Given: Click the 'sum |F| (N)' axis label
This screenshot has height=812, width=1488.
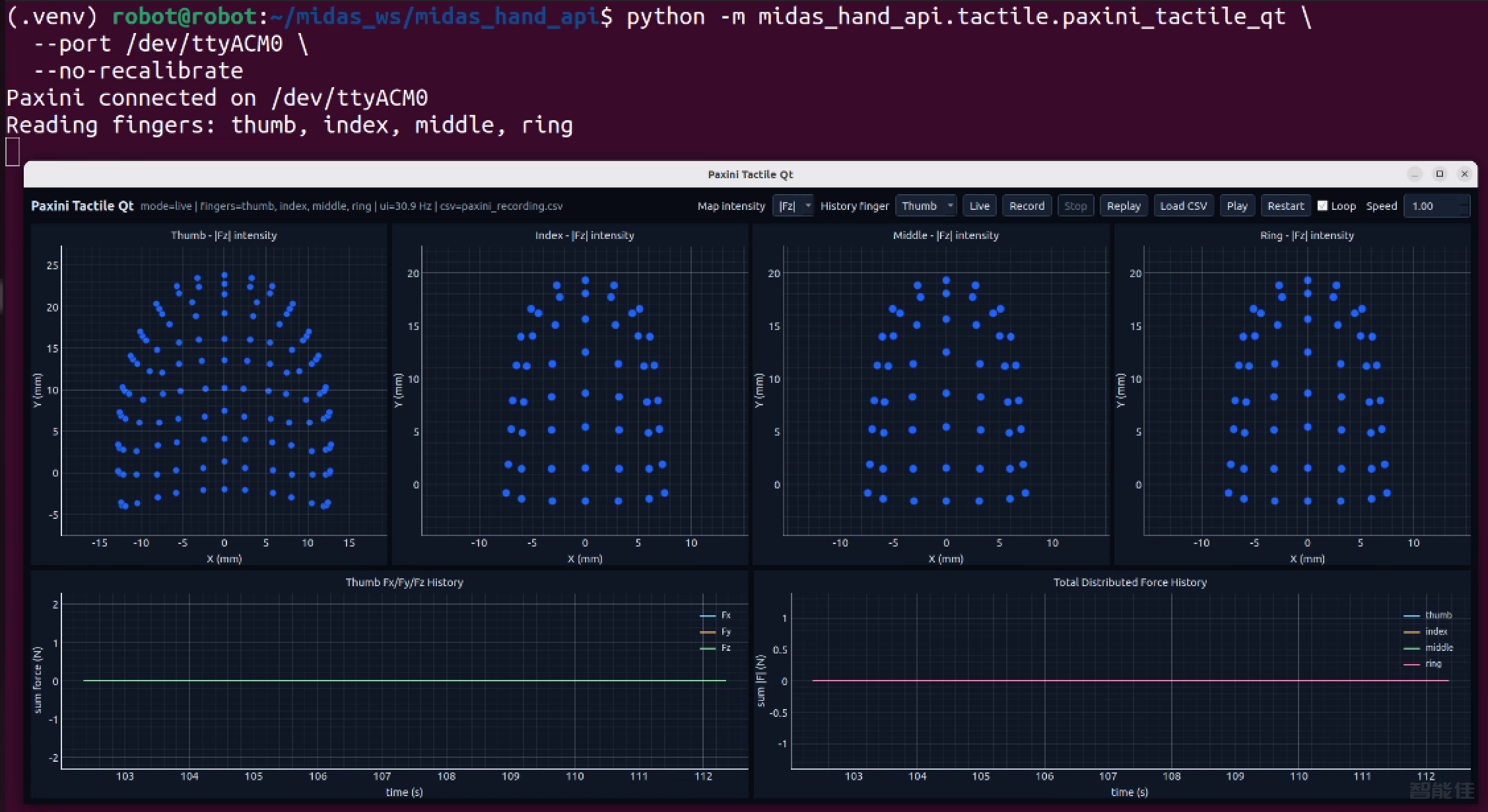Looking at the screenshot, I should (760, 681).
